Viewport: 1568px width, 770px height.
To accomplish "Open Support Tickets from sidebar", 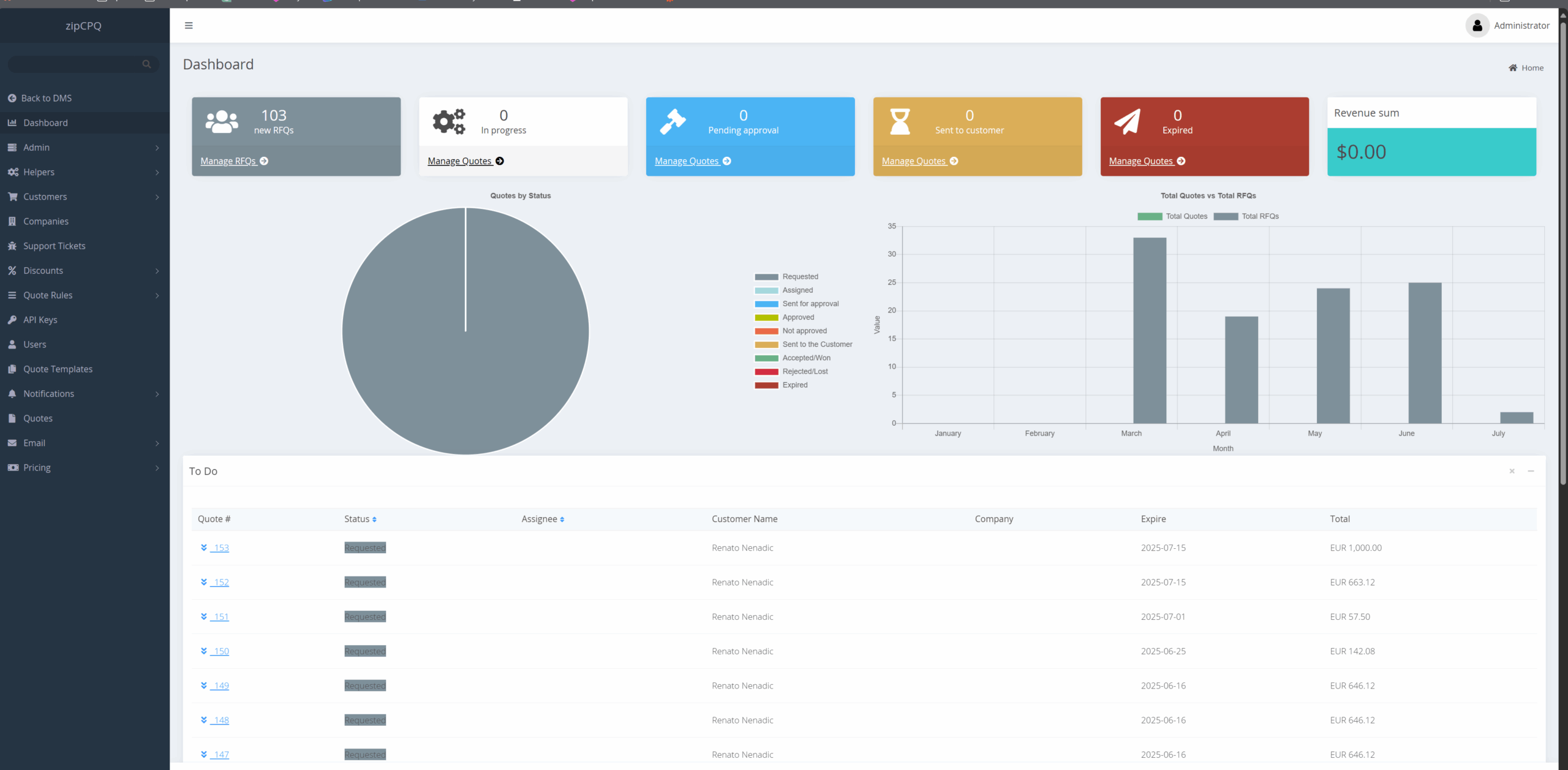I will pyautogui.click(x=54, y=246).
